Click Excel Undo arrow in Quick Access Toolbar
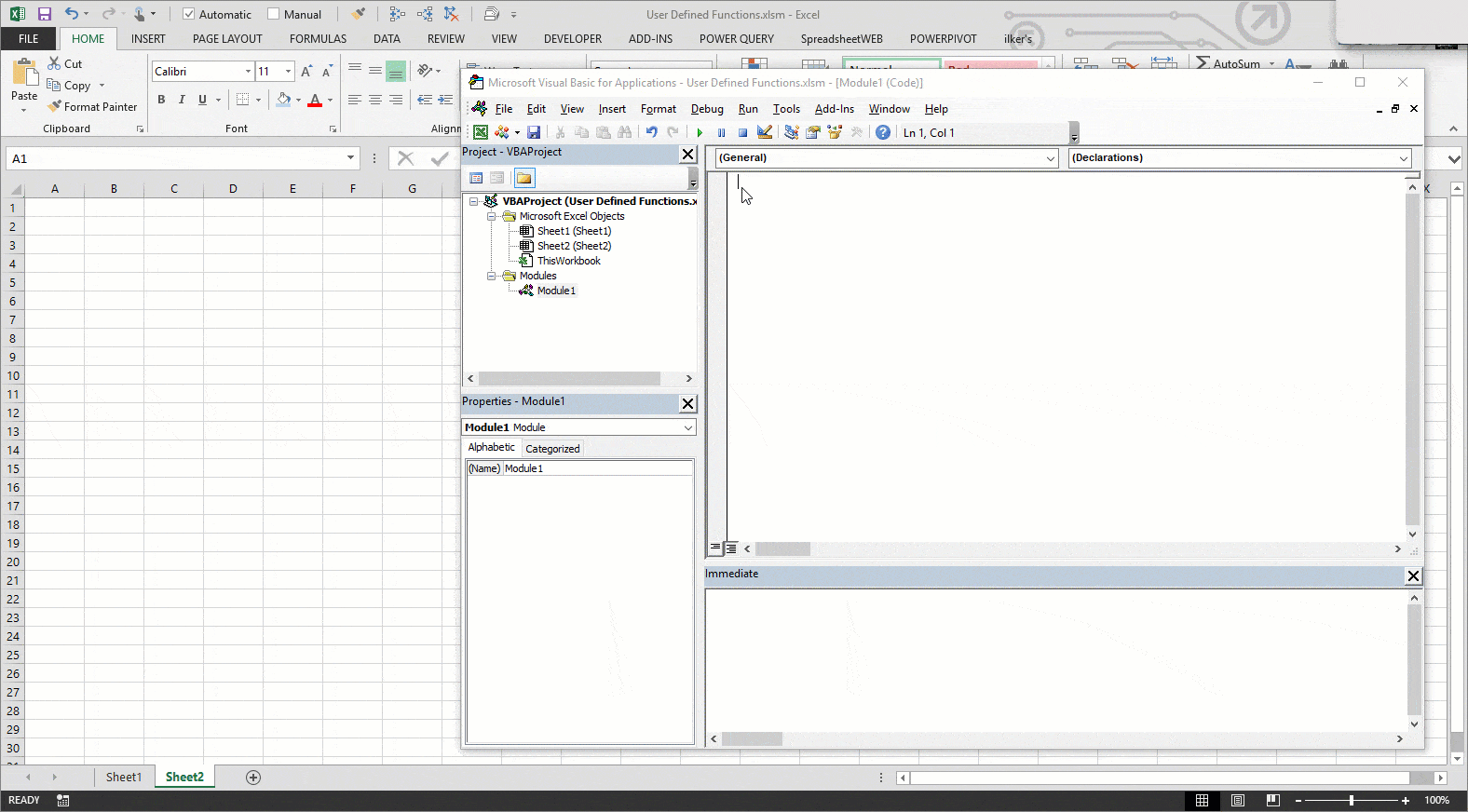The image size is (1468, 812). (71, 14)
